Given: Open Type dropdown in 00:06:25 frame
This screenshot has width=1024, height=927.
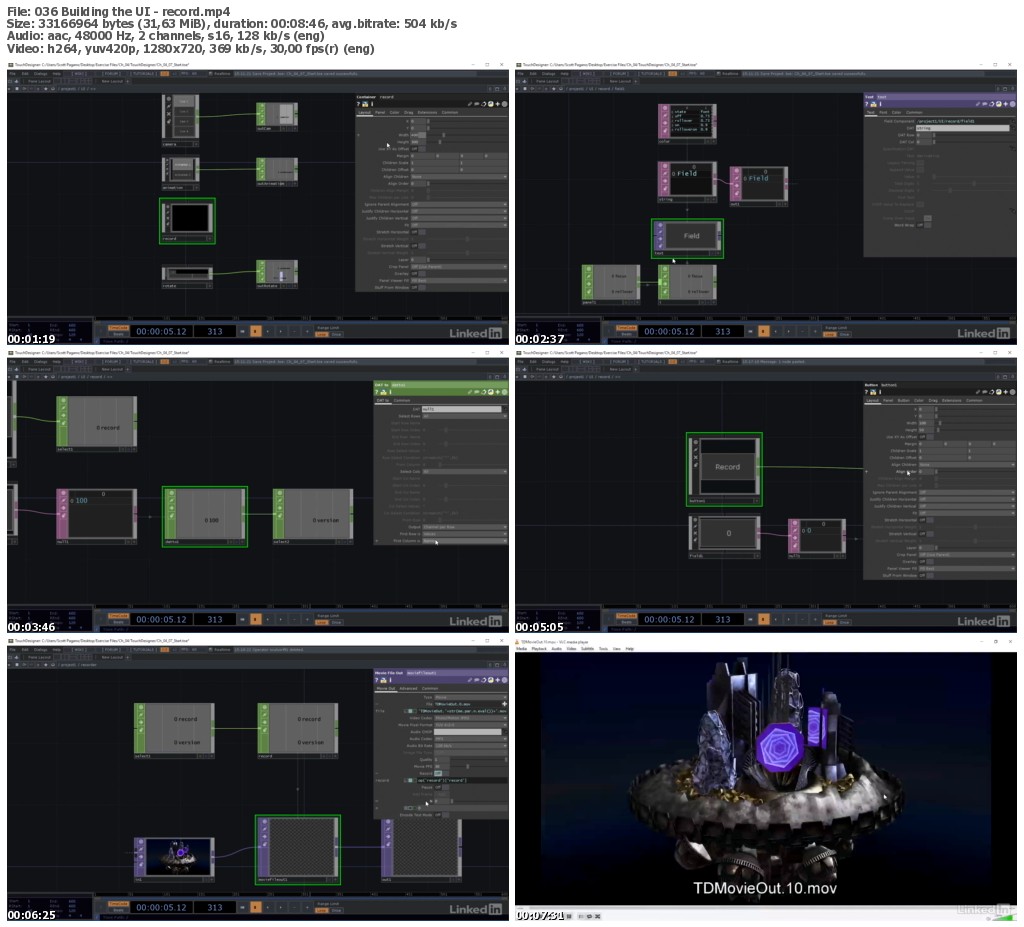Looking at the screenshot, I should point(470,697).
